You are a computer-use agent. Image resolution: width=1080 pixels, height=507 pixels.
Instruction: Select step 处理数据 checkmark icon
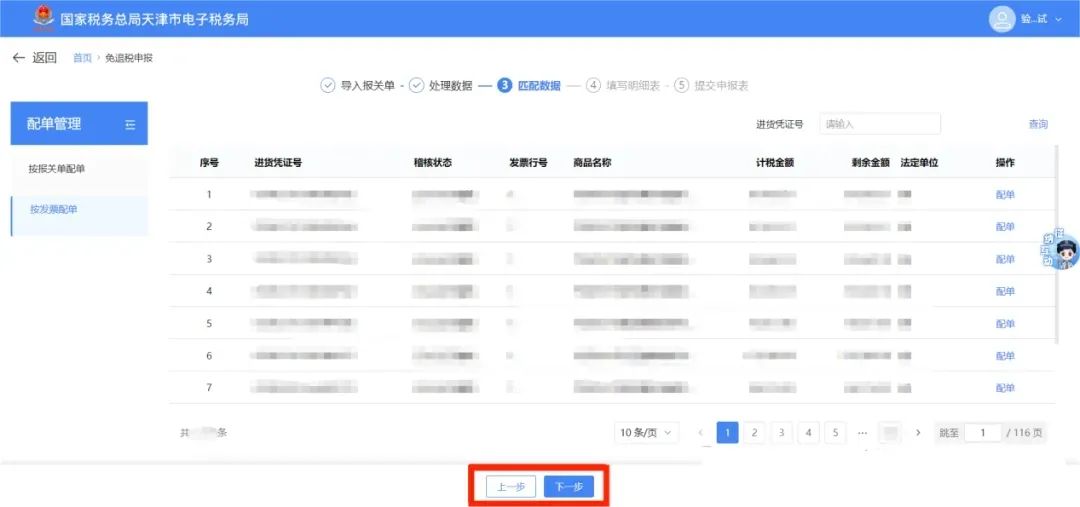416,85
